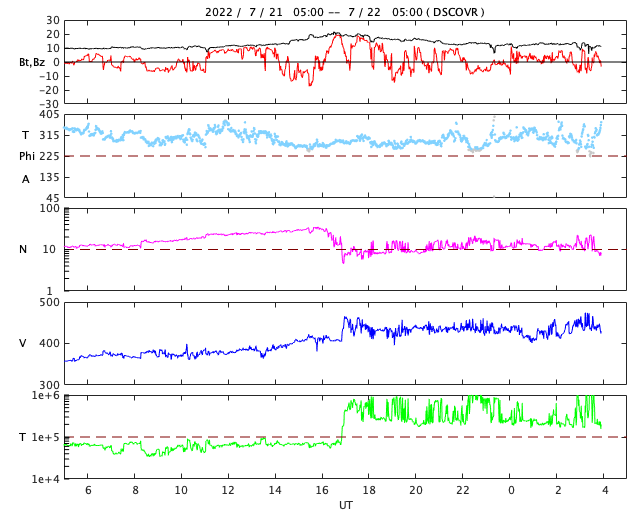Click the "8" hour tick on the UT axis
This screenshot has width=640, height=512.
pos(136,490)
